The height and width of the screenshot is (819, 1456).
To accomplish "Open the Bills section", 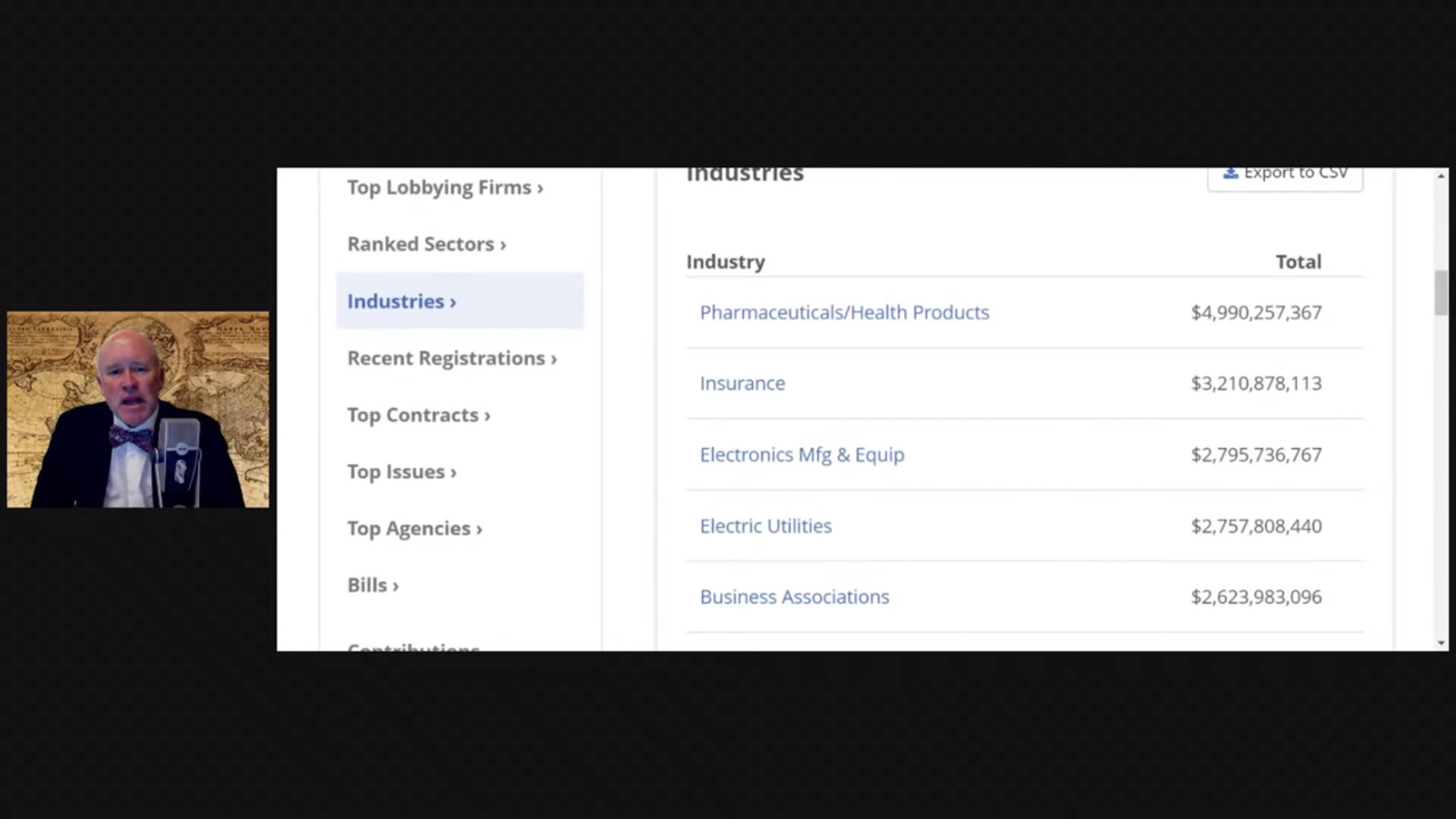I will click(x=373, y=585).
